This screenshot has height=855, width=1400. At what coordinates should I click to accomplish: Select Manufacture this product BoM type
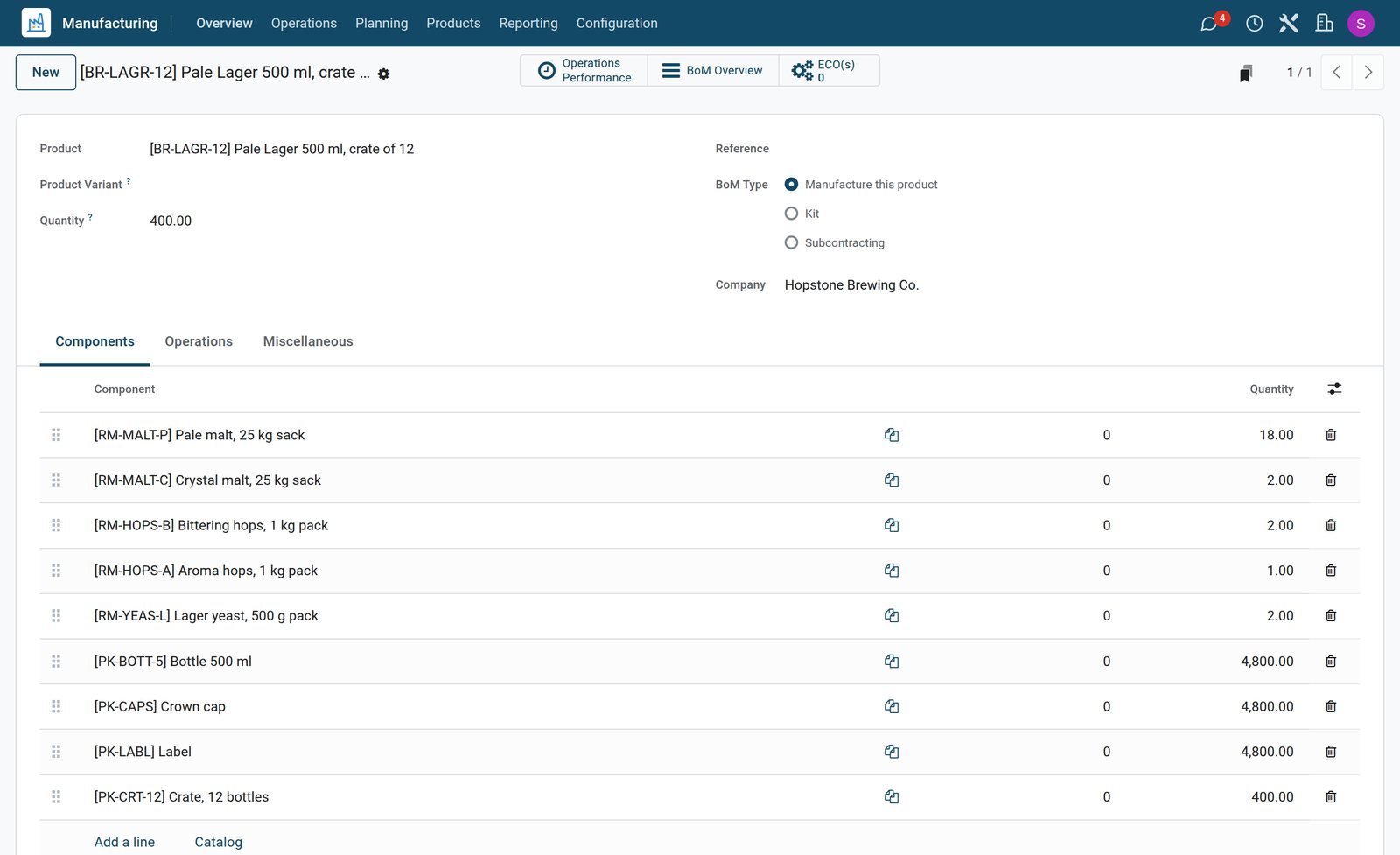point(791,185)
